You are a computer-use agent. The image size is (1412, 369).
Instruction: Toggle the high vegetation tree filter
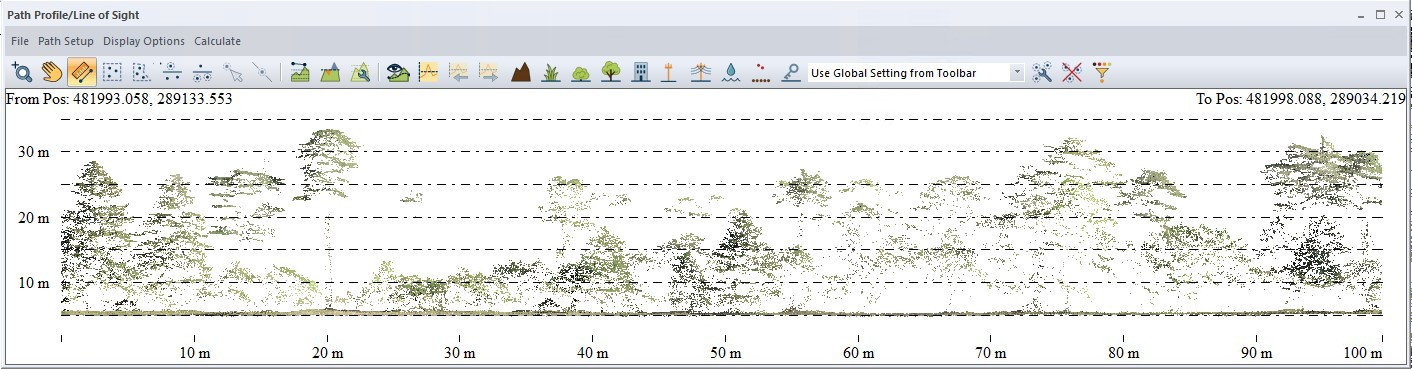[x=610, y=72]
